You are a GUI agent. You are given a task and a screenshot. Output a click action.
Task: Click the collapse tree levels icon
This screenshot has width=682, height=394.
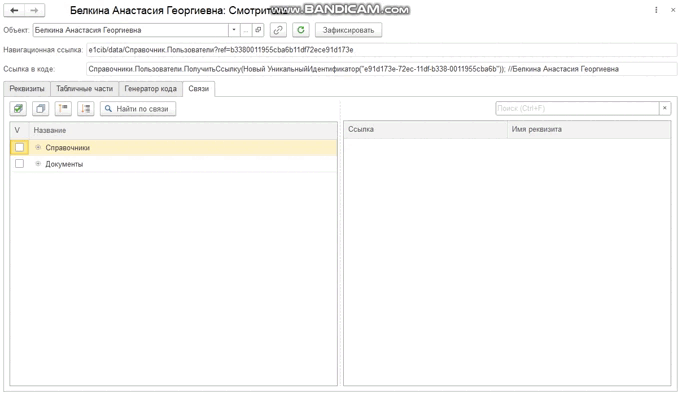tap(63, 109)
